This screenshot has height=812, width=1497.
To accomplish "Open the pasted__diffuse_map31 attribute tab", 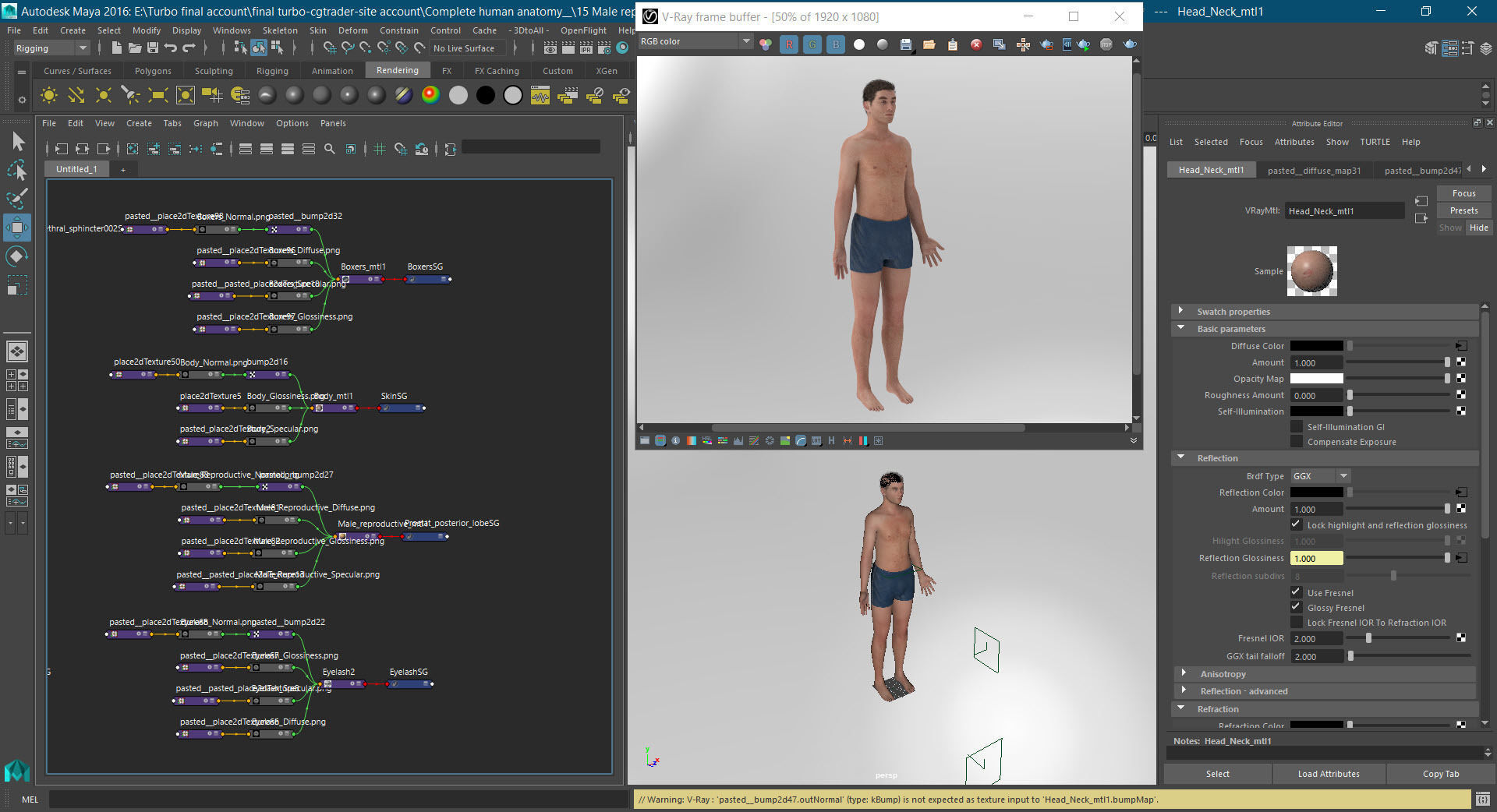I will click(x=1314, y=171).
